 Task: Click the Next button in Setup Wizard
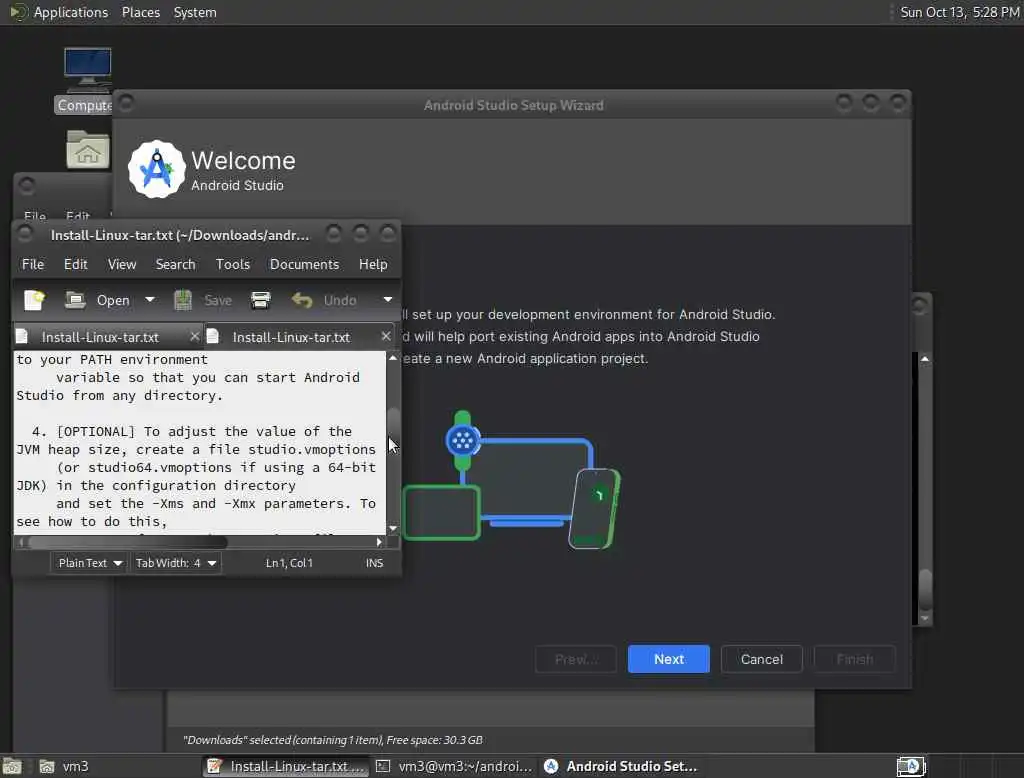point(668,659)
